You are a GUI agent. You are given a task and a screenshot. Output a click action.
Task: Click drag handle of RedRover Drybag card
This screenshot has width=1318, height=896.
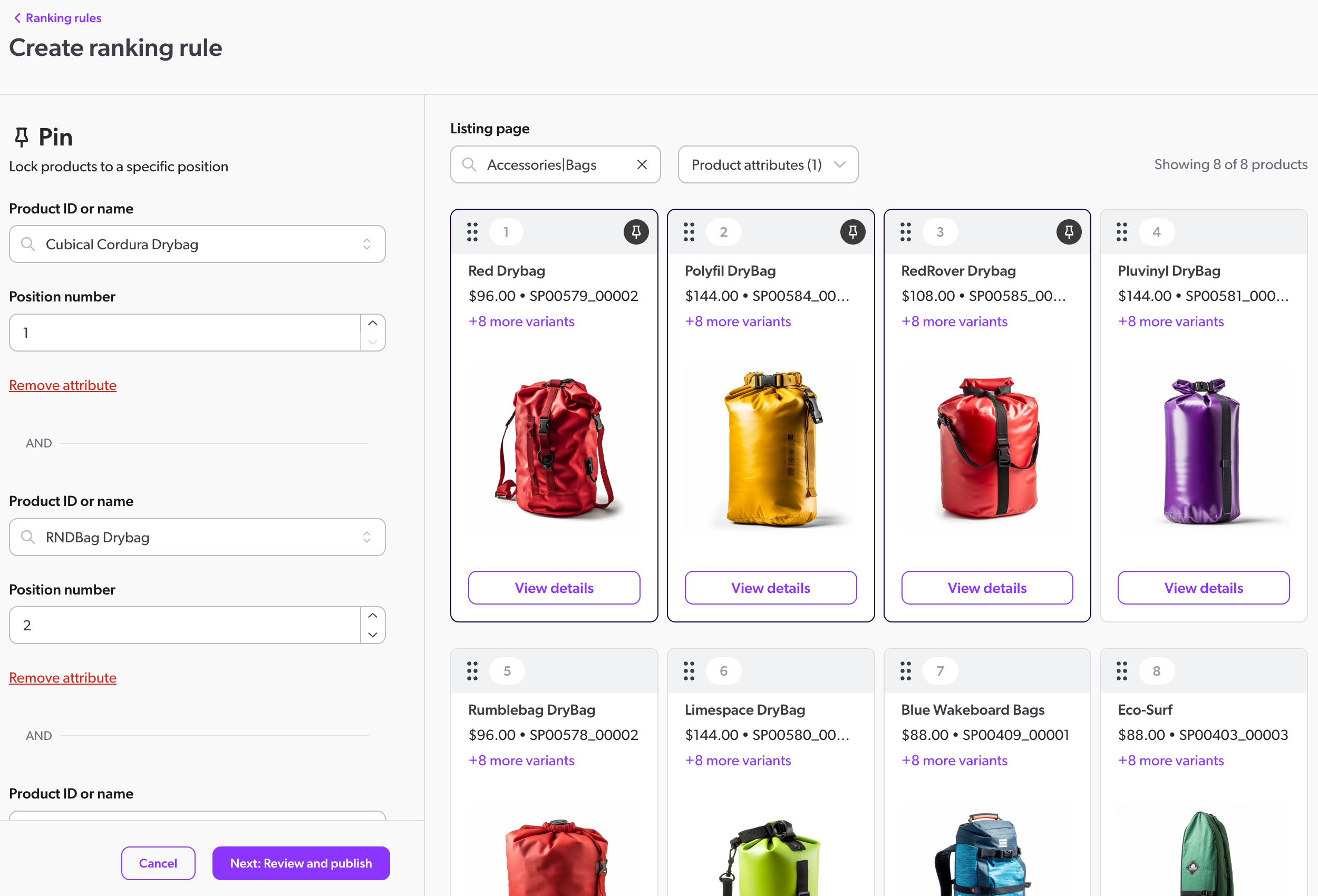(x=905, y=231)
